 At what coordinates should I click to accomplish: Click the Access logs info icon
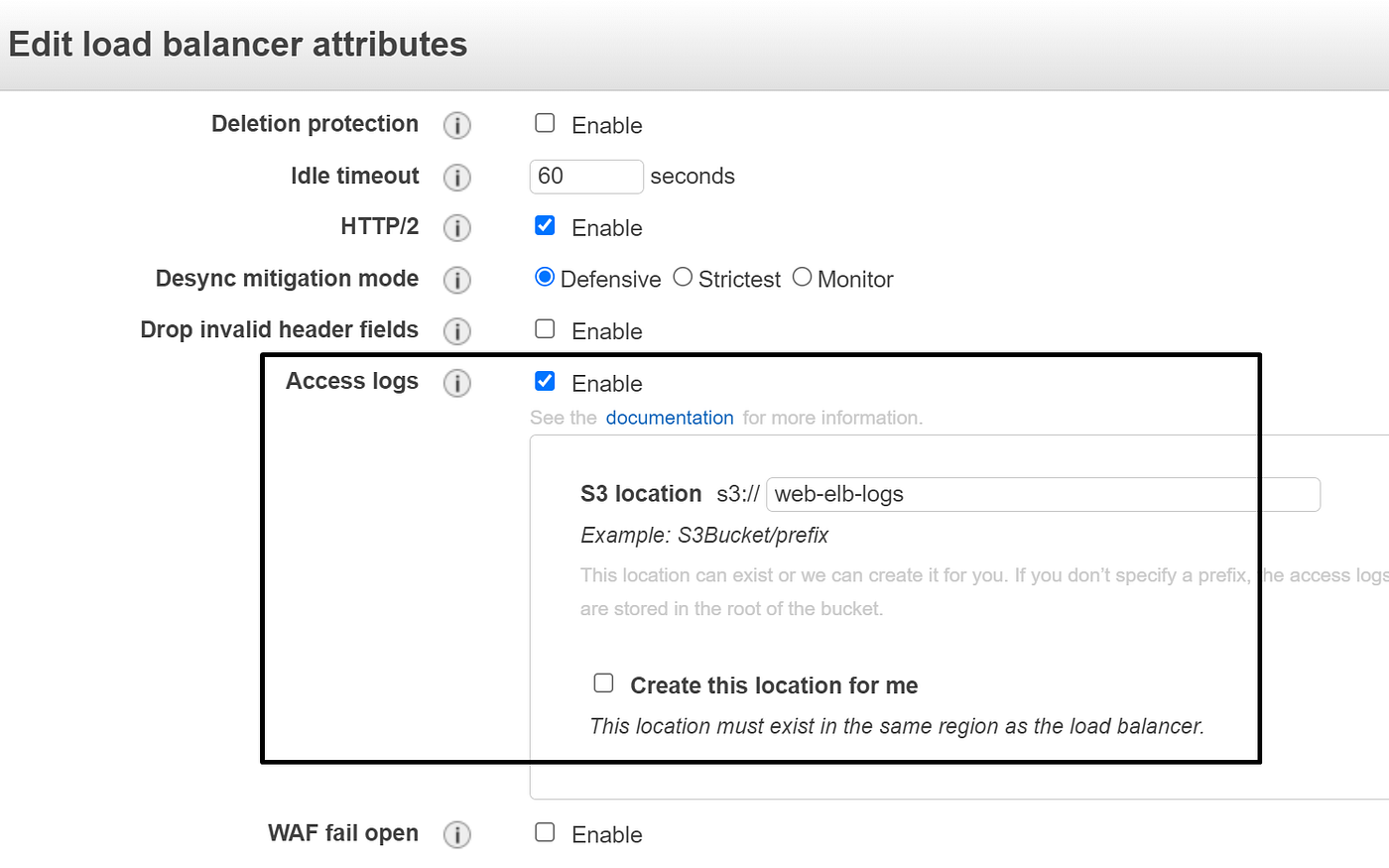click(456, 382)
